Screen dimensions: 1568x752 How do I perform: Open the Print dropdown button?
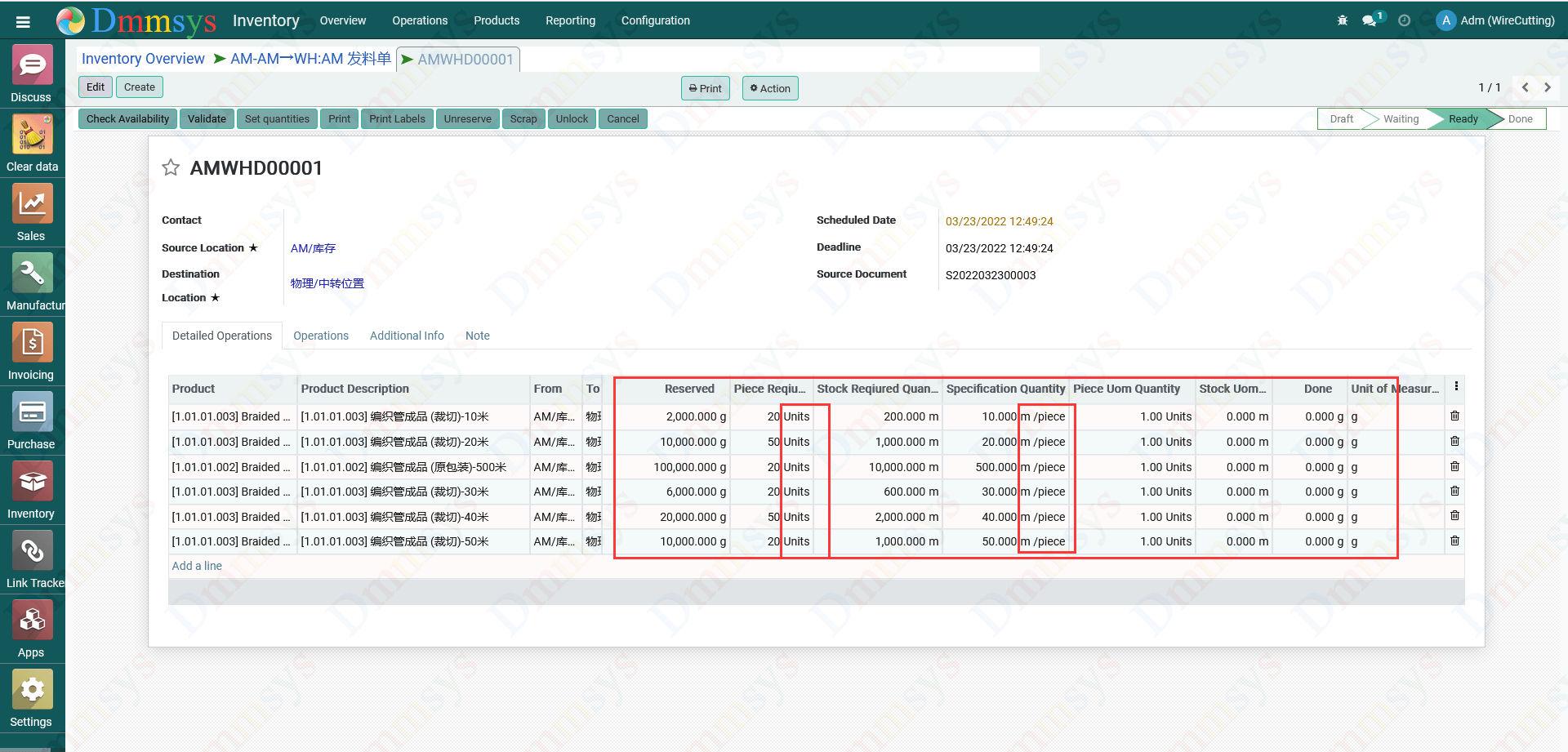click(706, 88)
